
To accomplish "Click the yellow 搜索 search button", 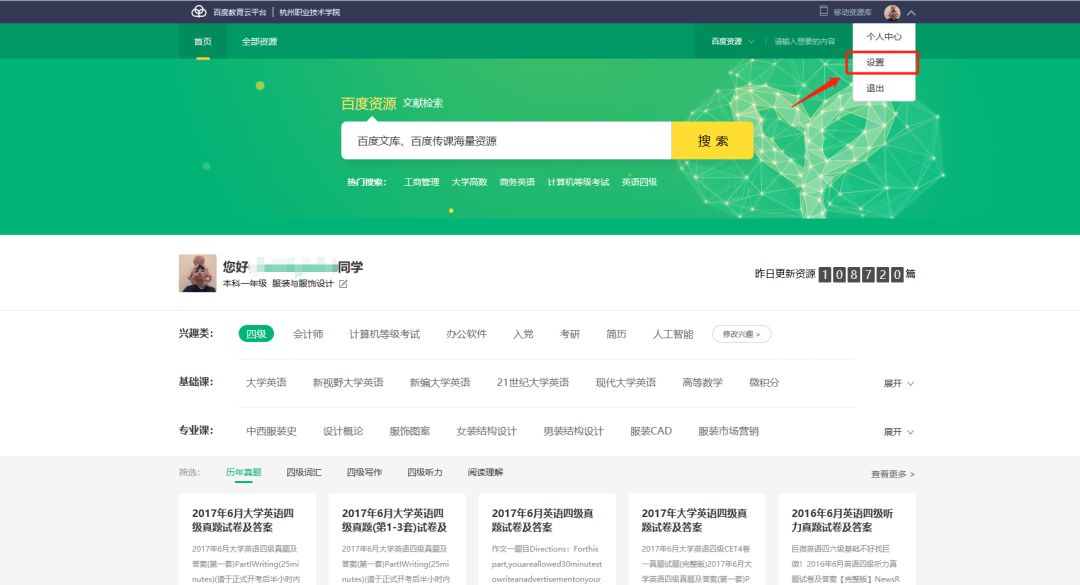I will 712,141.
